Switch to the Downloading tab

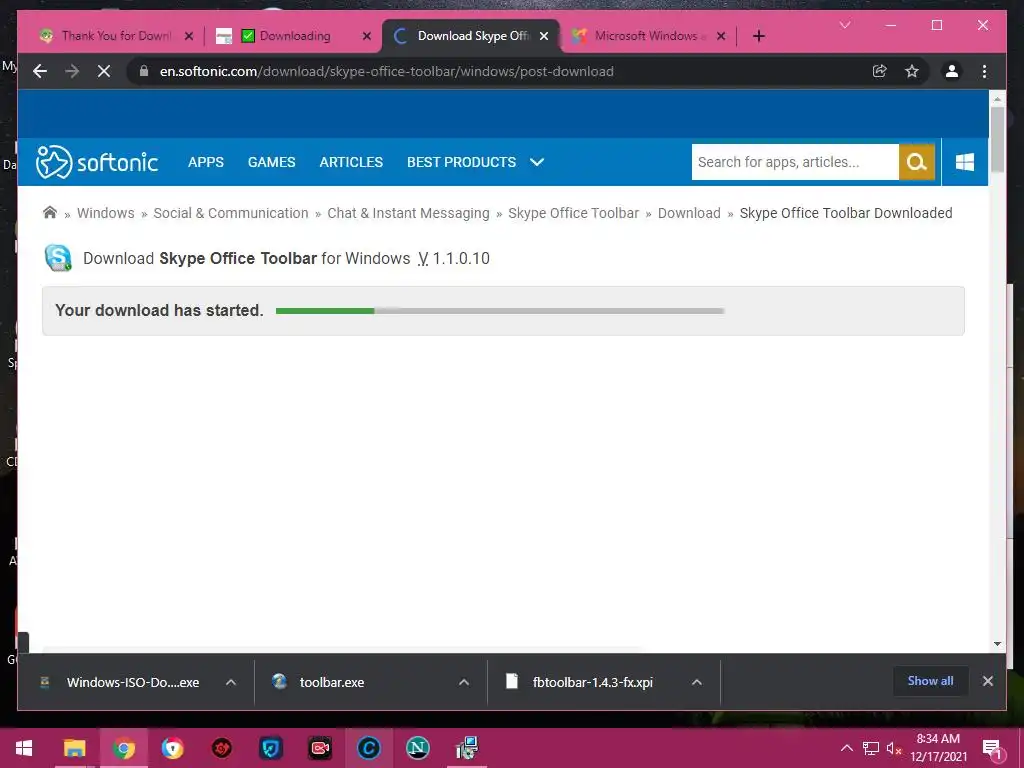295,36
